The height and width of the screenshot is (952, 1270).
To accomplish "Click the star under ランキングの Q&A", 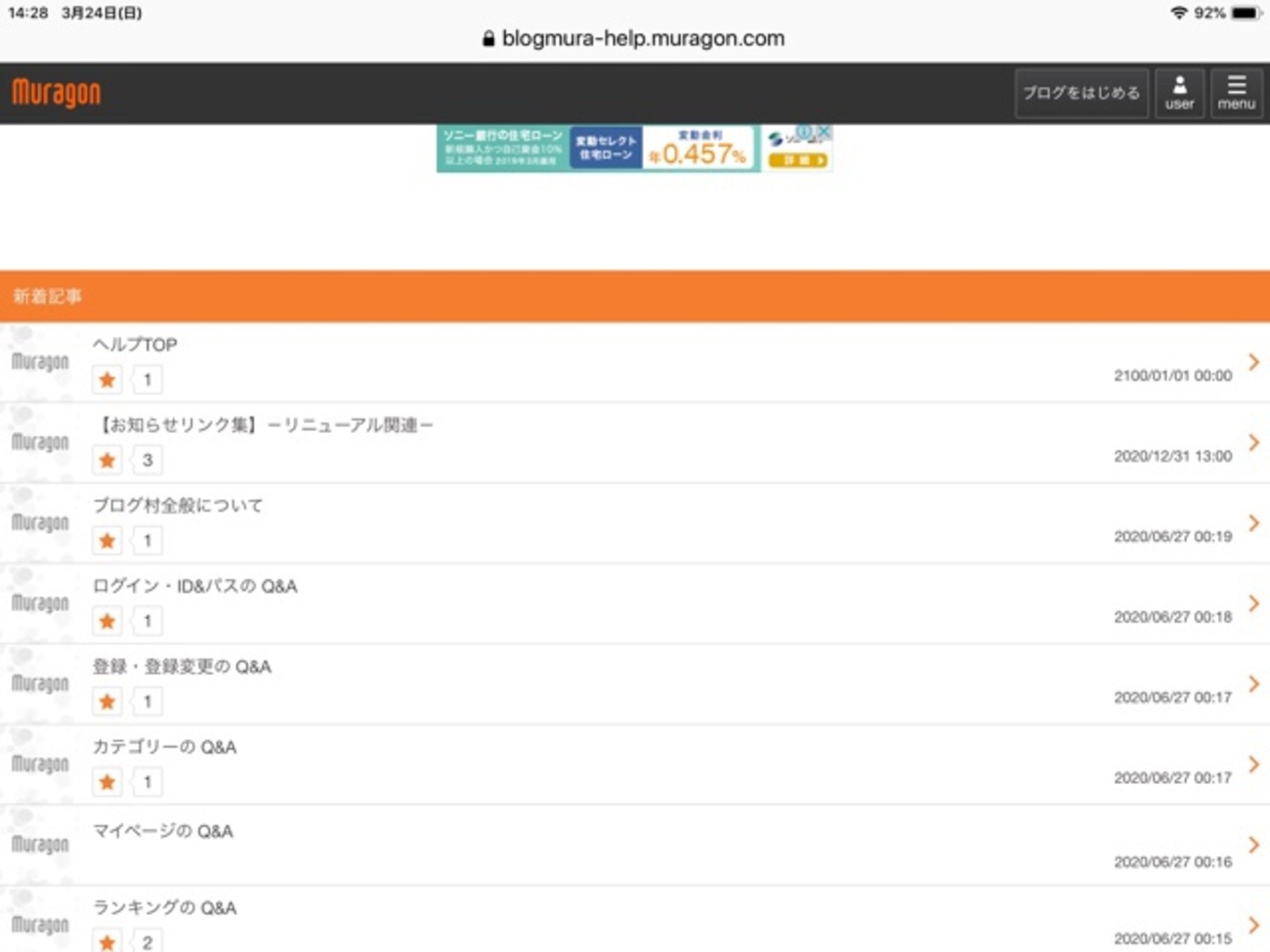I will click(x=107, y=942).
